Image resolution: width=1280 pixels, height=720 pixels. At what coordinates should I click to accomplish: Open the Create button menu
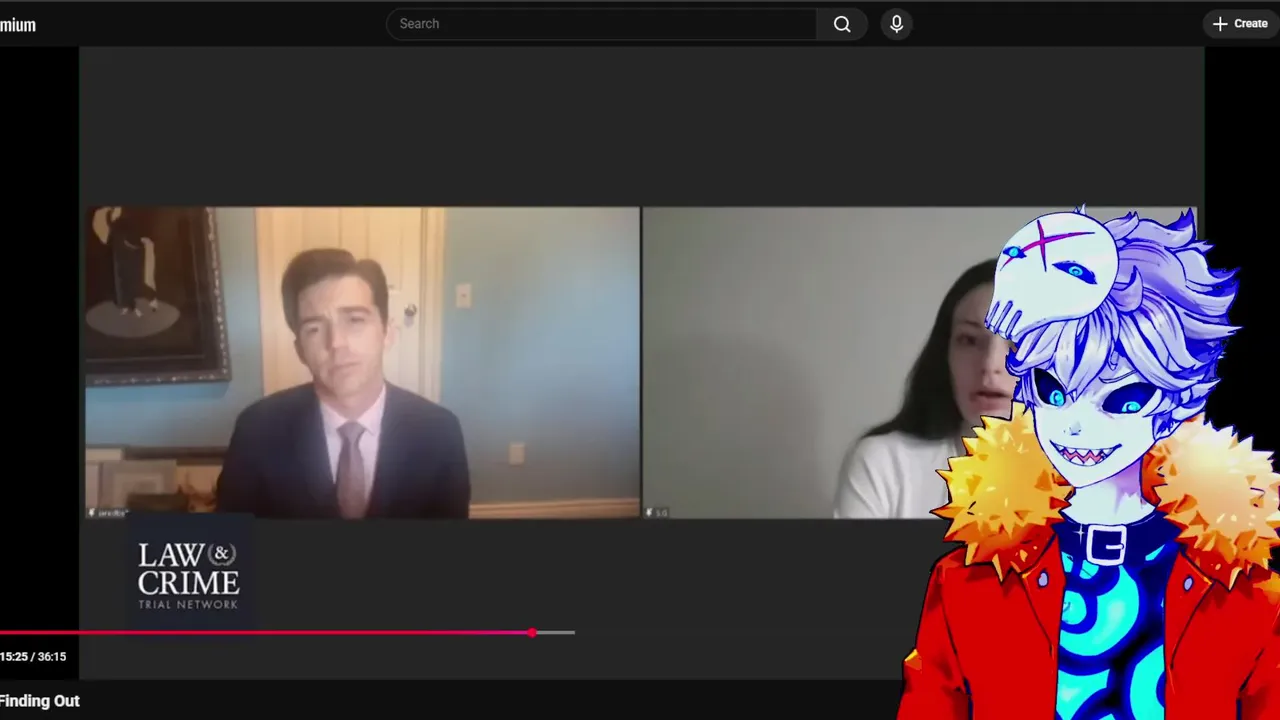pos(1241,24)
